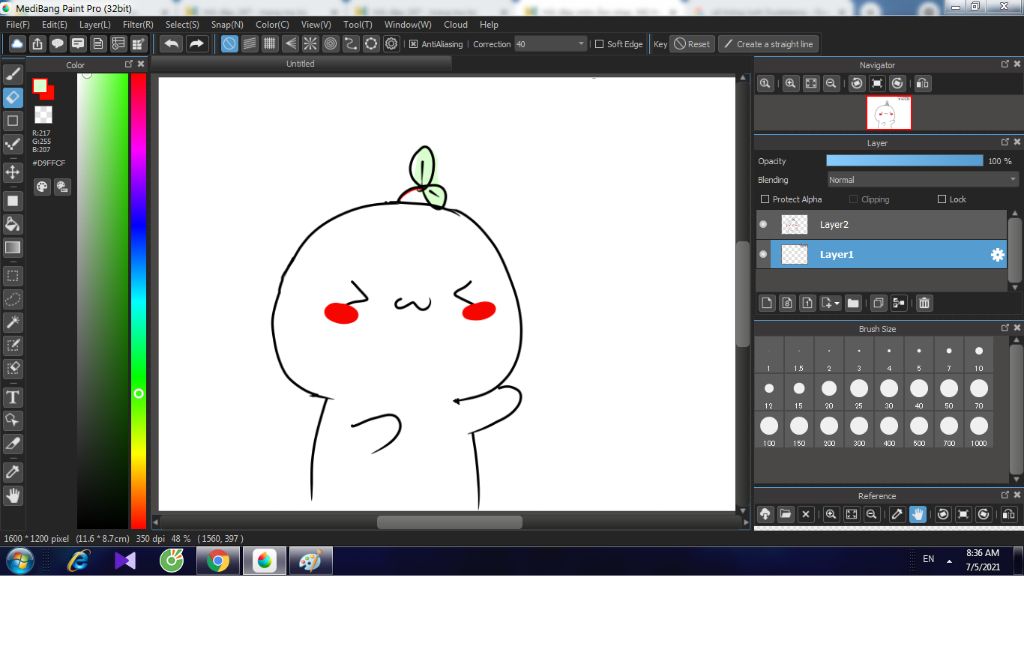Hide Layer2 visibility
1024x661 pixels.
tap(763, 224)
